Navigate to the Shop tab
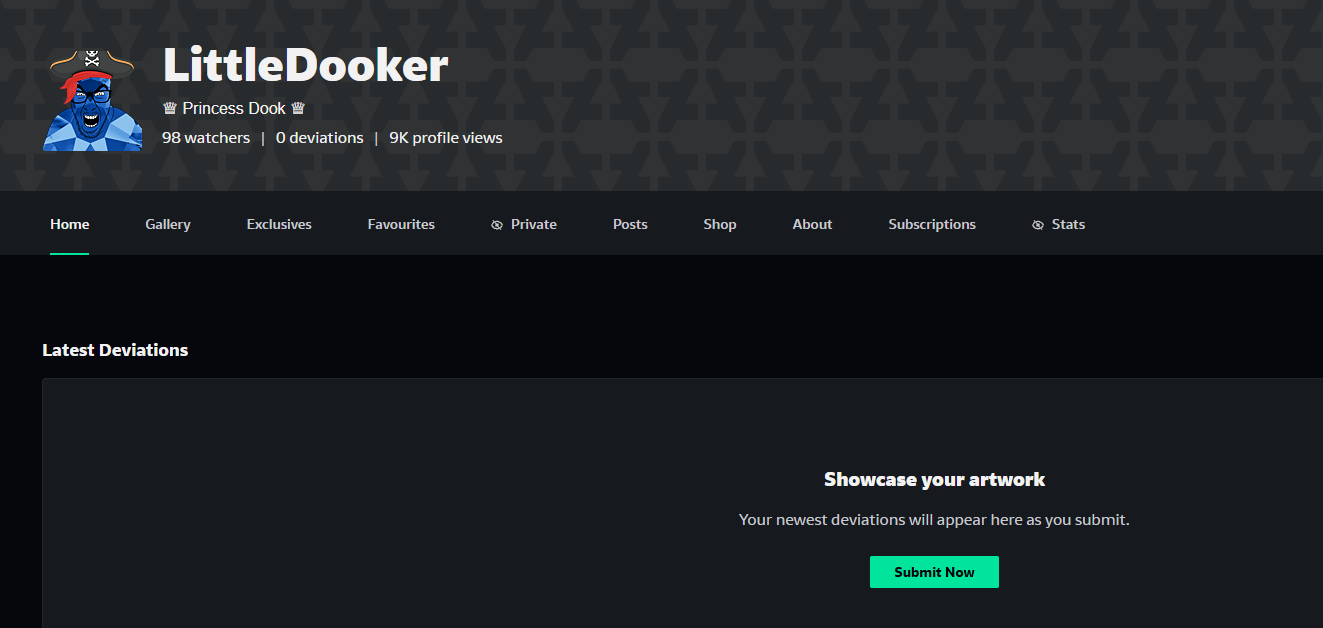Image resolution: width=1323 pixels, height=628 pixels. [720, 224]
